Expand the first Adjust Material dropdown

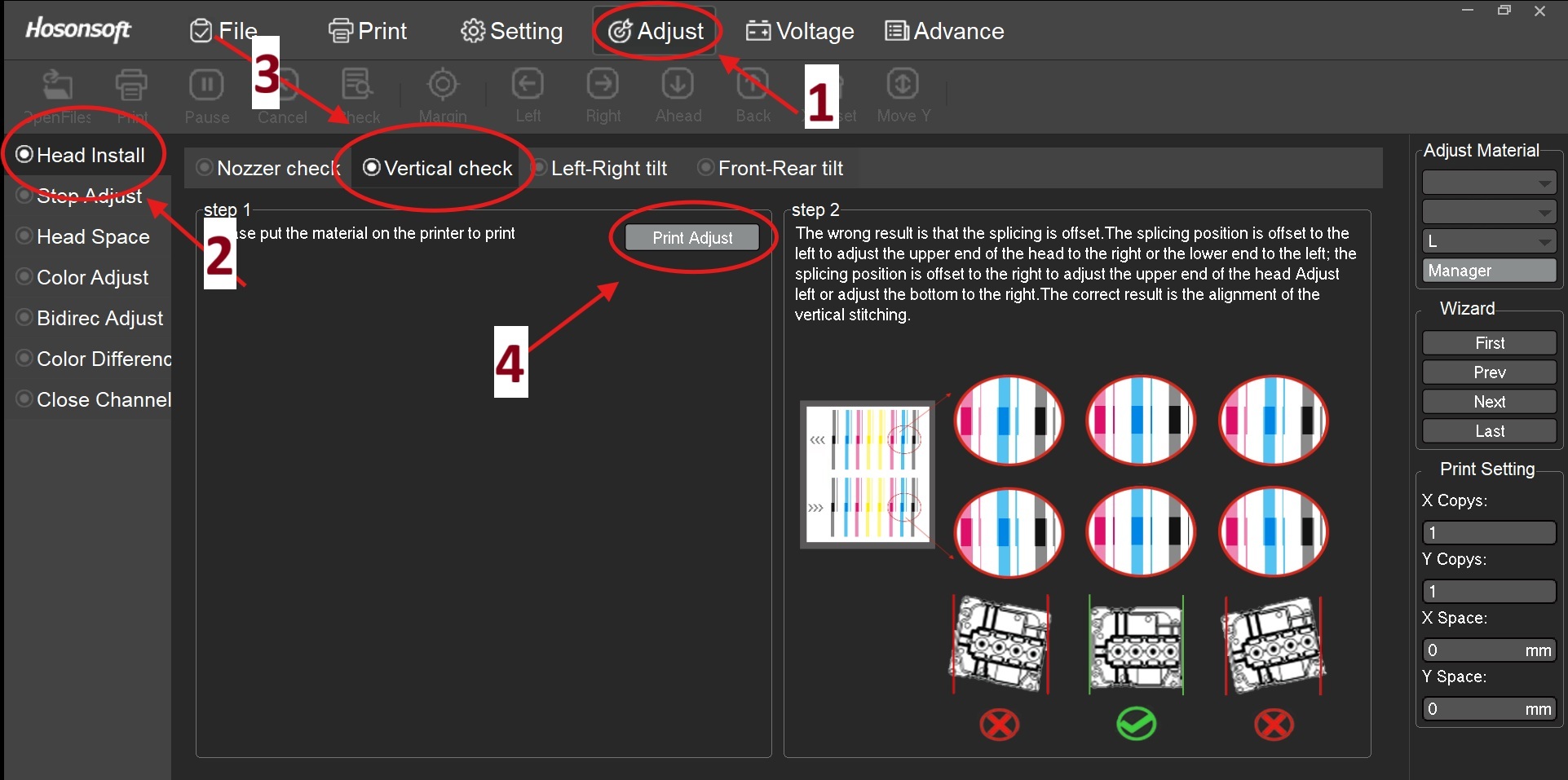tap(1489, 183)
